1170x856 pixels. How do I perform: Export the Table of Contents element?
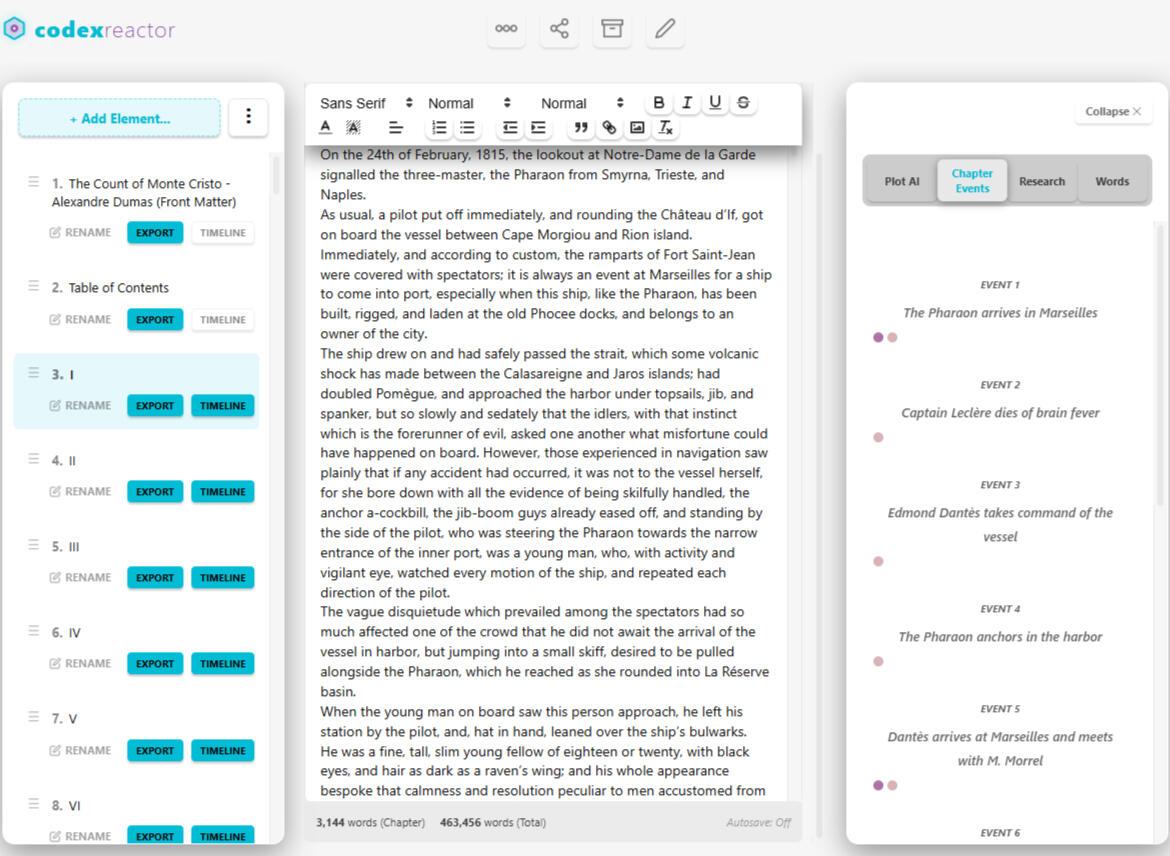tap(154, 319)
